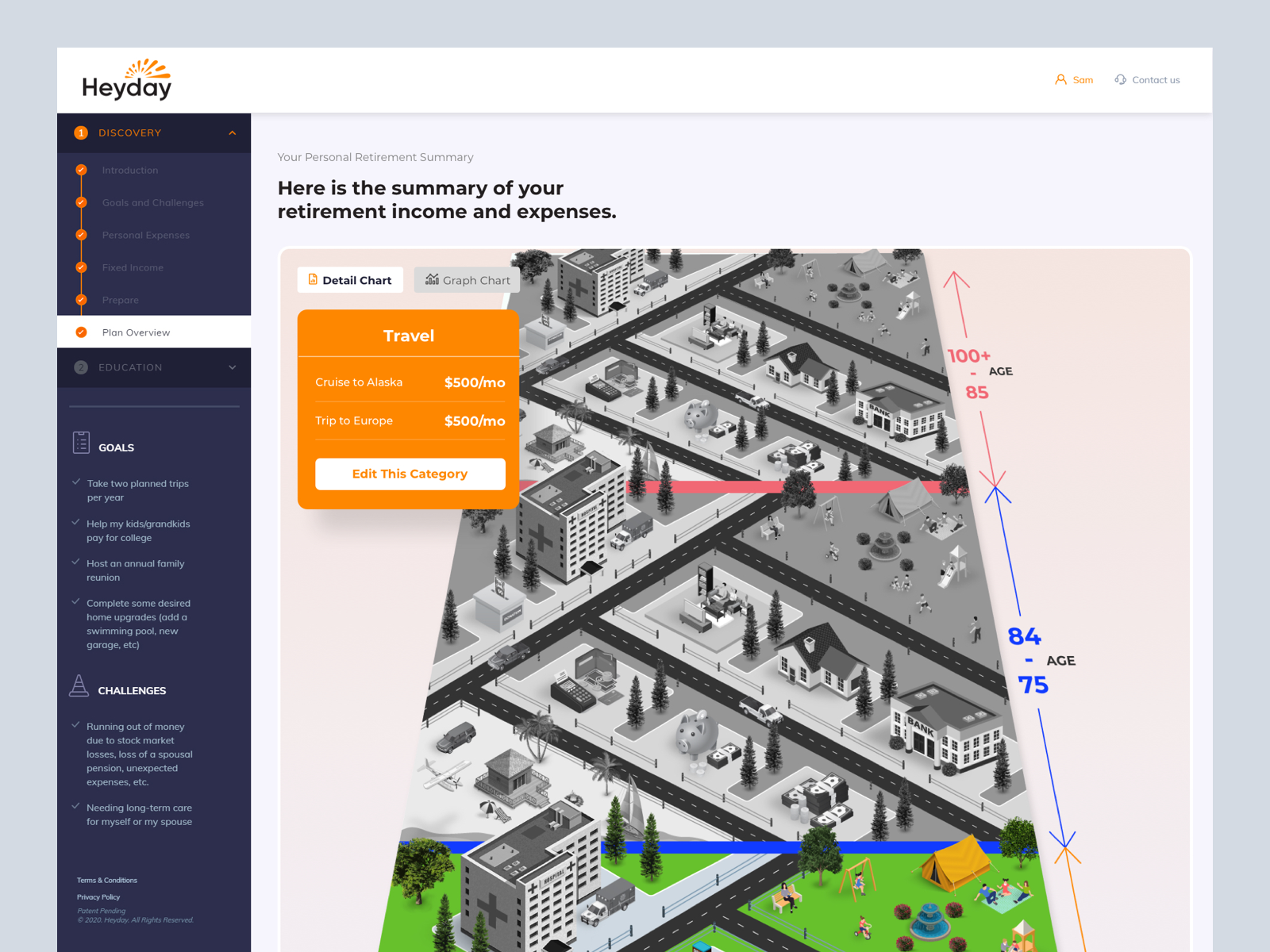1270x952 pixels.
Task: Open the Personal Expenses step
Action: tap(145, 235)
